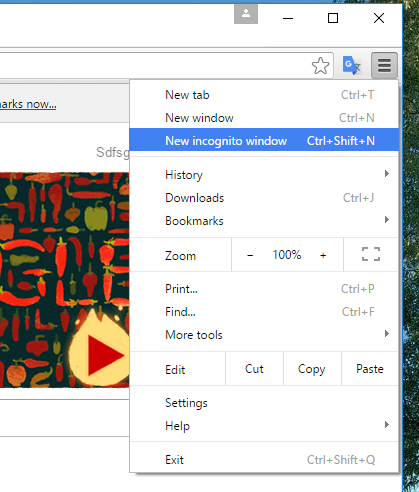Select New incognito window
Image resolution: width=419 pixels, height=492 pixels.
[264, 141]
